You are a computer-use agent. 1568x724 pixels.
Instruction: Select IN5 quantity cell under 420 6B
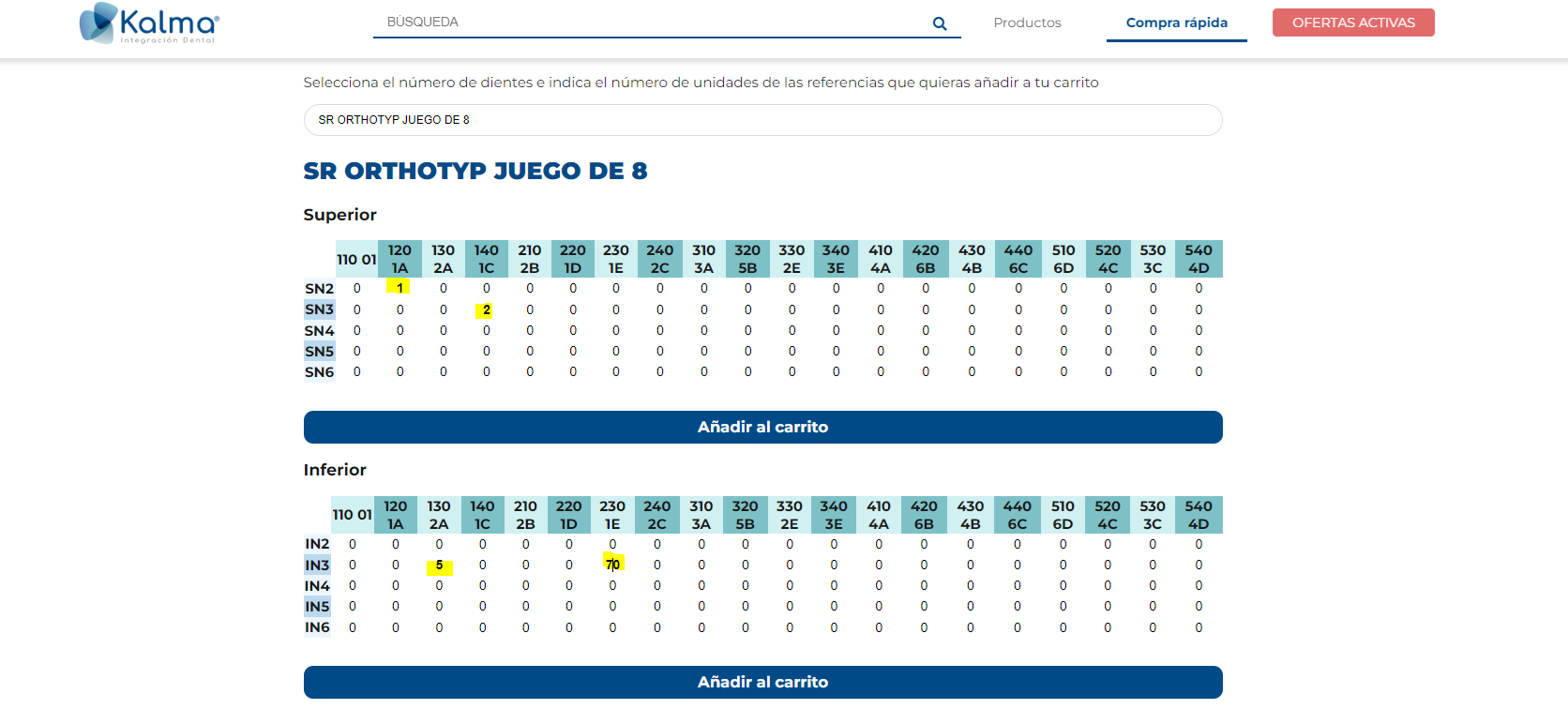coord(924,606)
